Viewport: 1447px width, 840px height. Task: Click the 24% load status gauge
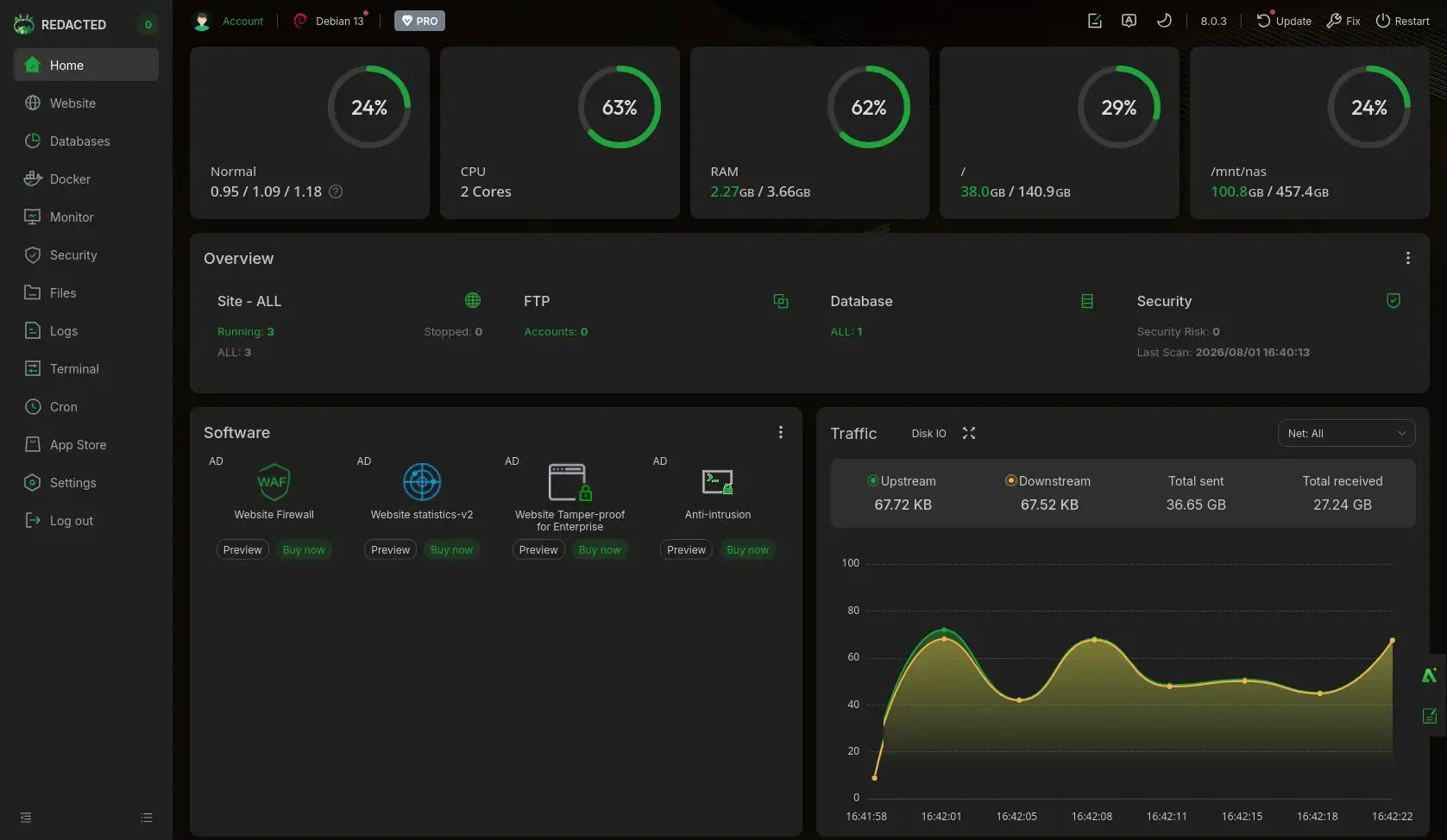(369, 107)
